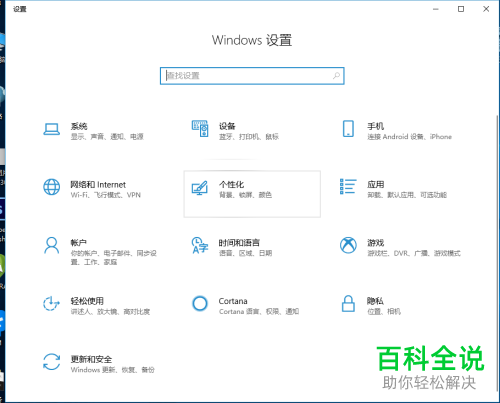
Task: Open the 手机 settings label
Action: point(376,126)
